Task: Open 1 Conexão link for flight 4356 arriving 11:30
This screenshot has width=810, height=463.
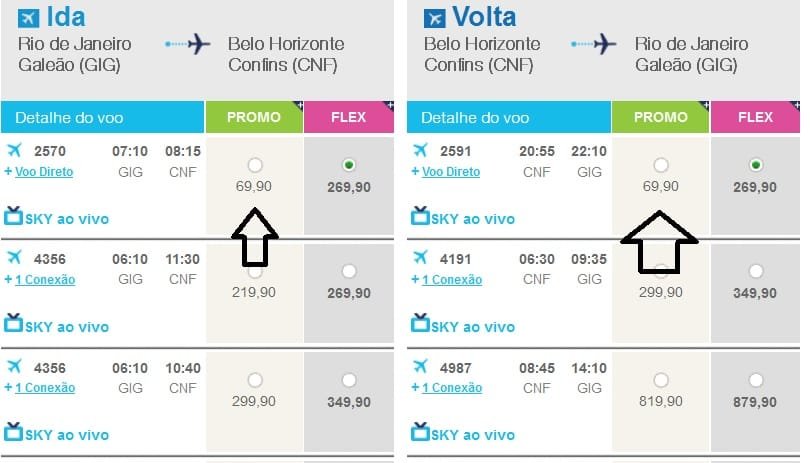Action: click(x=45, y=280)
